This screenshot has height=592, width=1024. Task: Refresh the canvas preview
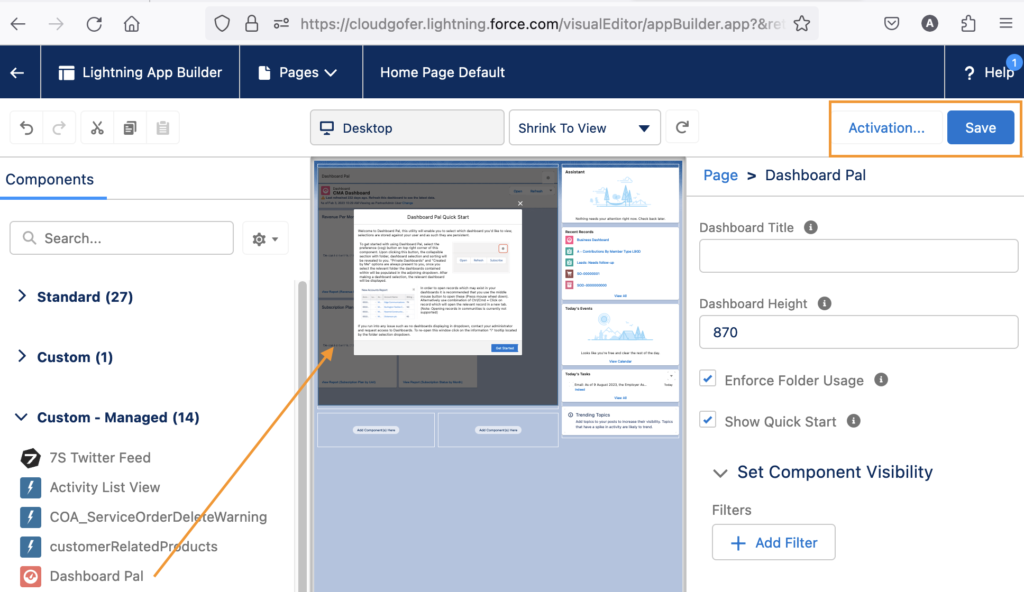682,127
